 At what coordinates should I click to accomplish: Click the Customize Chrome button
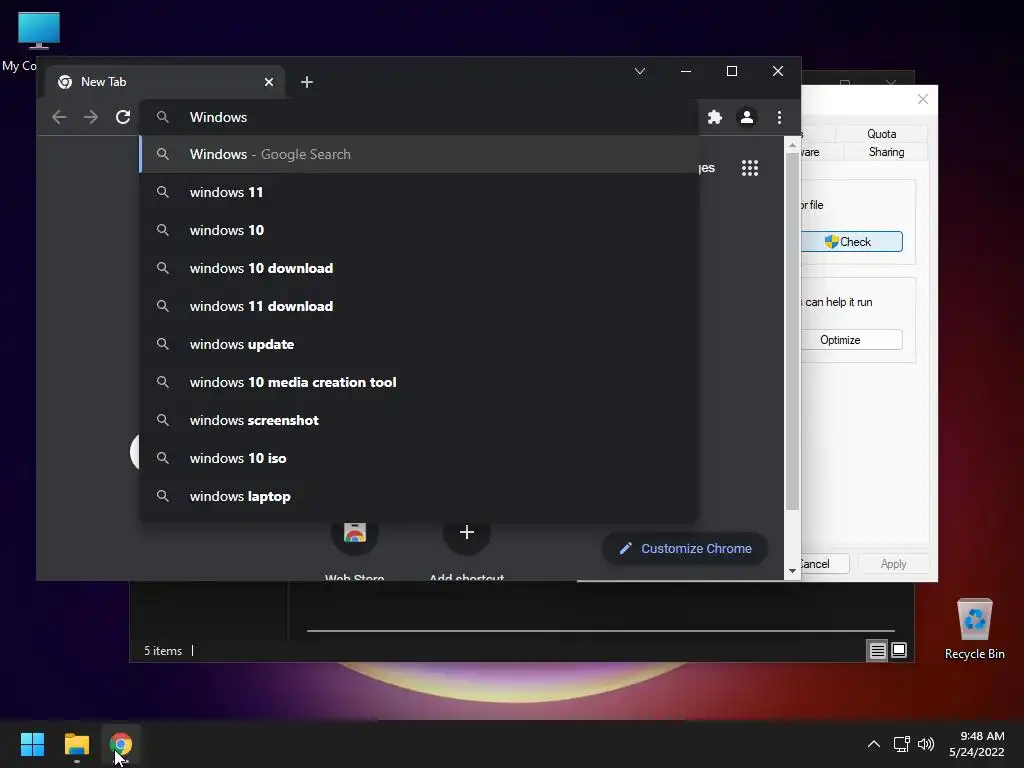(x=684, y=549)
